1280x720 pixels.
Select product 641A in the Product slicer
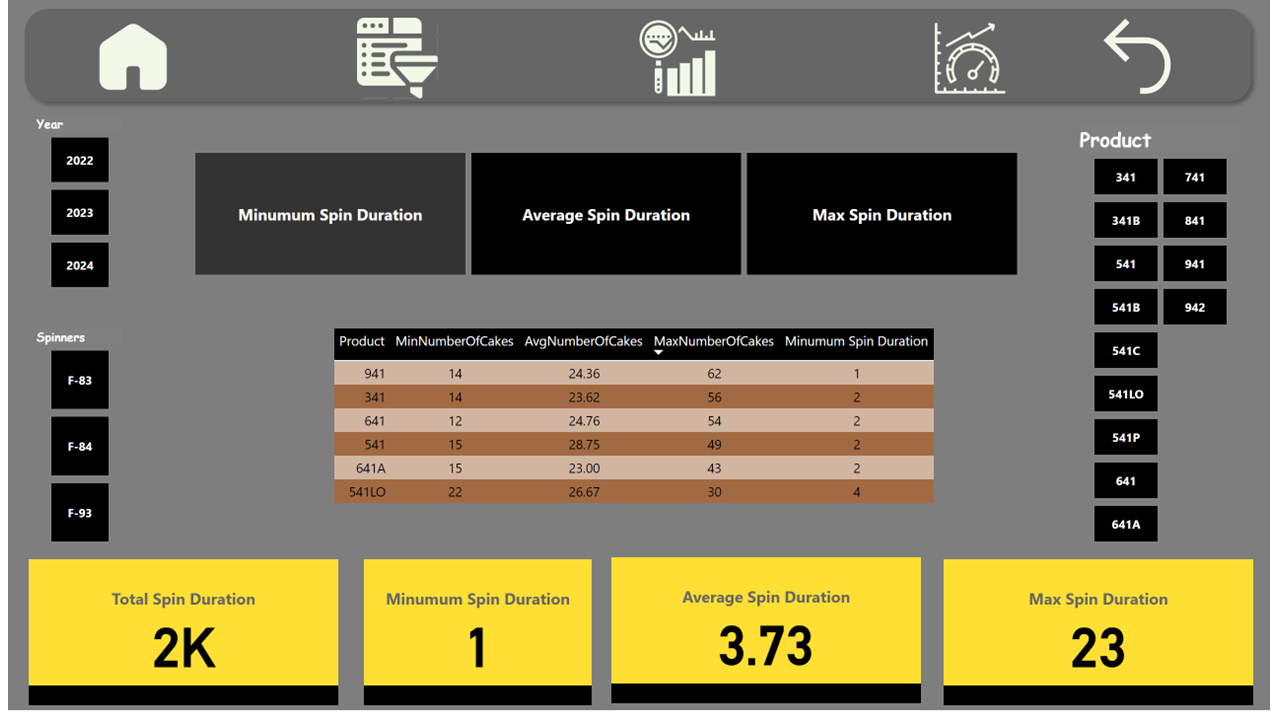coord(1125,523)
